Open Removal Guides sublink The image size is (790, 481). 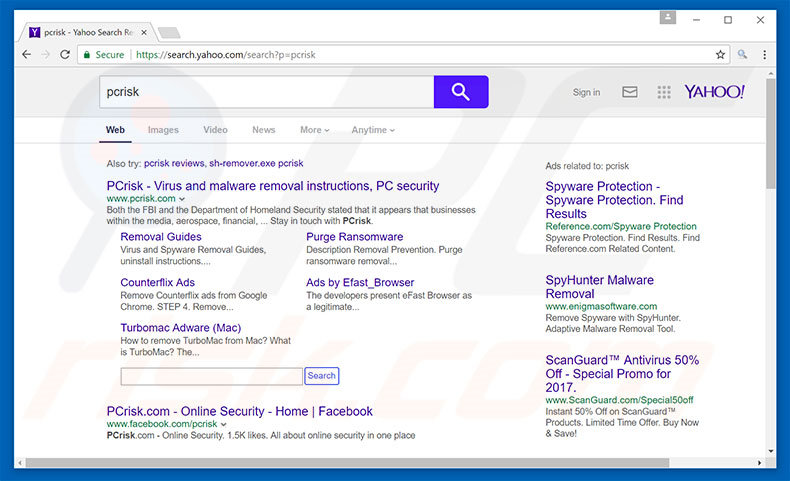(x=161, y=237)
